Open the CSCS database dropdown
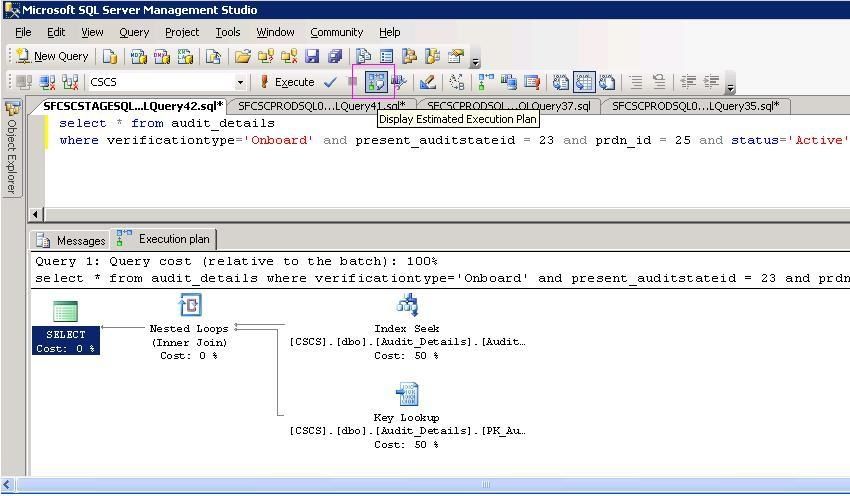Screen dimensions: 850x496 click(x=240, y=82)
